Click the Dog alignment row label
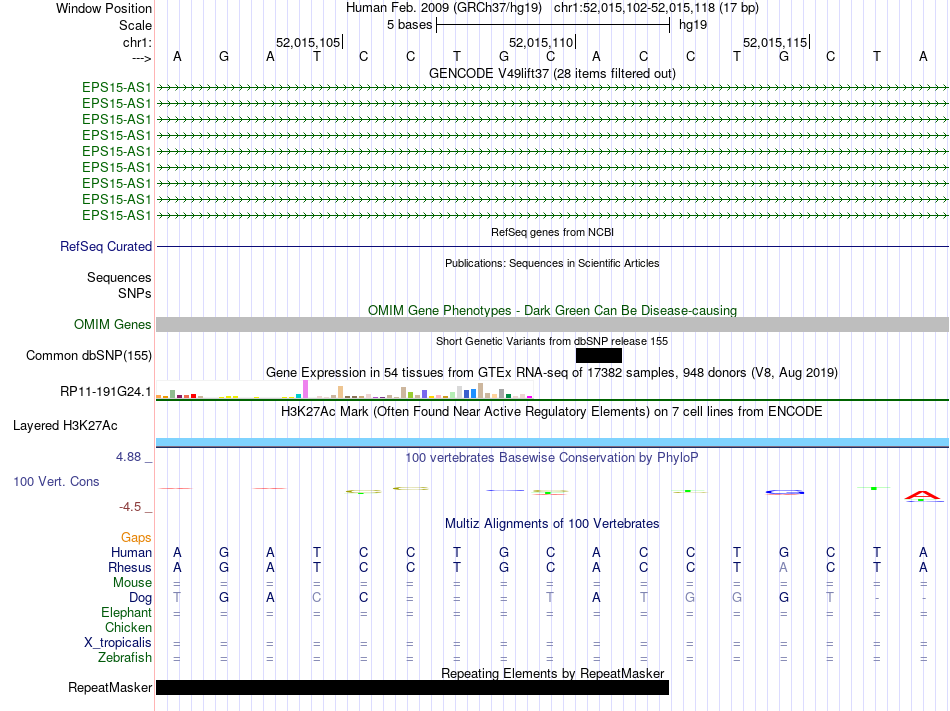950x711 pixels. click(140, 598)
